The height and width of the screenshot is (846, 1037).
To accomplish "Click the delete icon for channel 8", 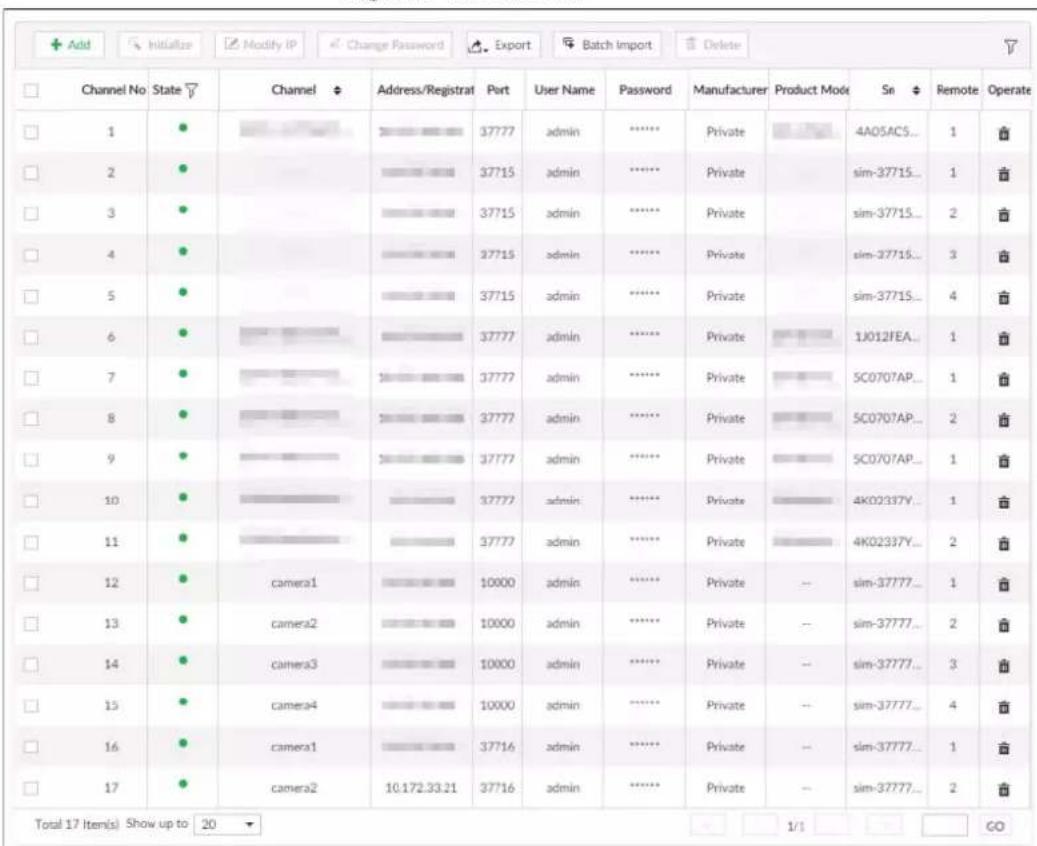I will pos(1003,420).
